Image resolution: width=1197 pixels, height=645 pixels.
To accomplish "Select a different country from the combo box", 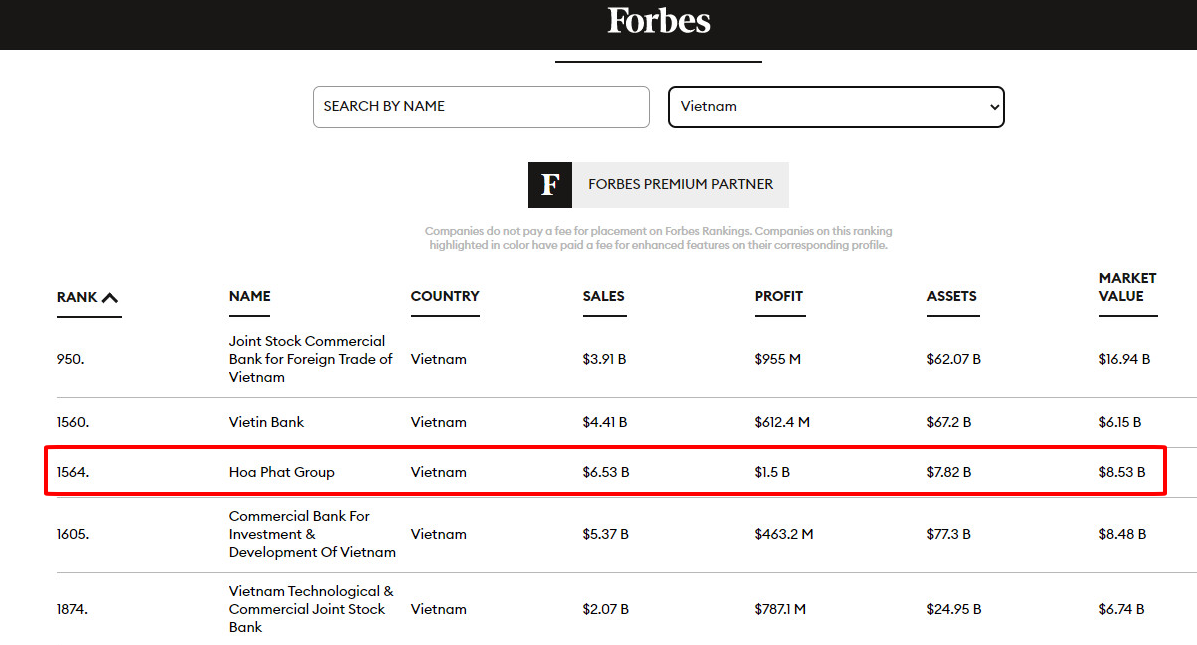I will coord(836,107).
